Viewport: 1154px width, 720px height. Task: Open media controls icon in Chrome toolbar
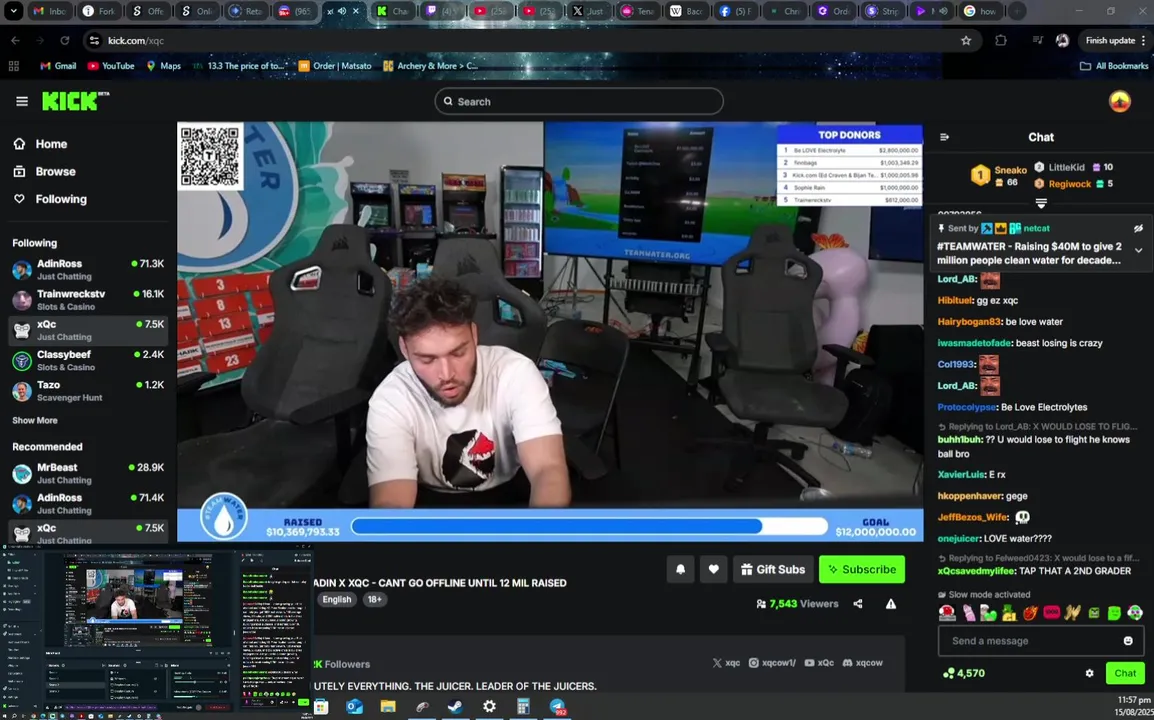(x=1038, y=40)
